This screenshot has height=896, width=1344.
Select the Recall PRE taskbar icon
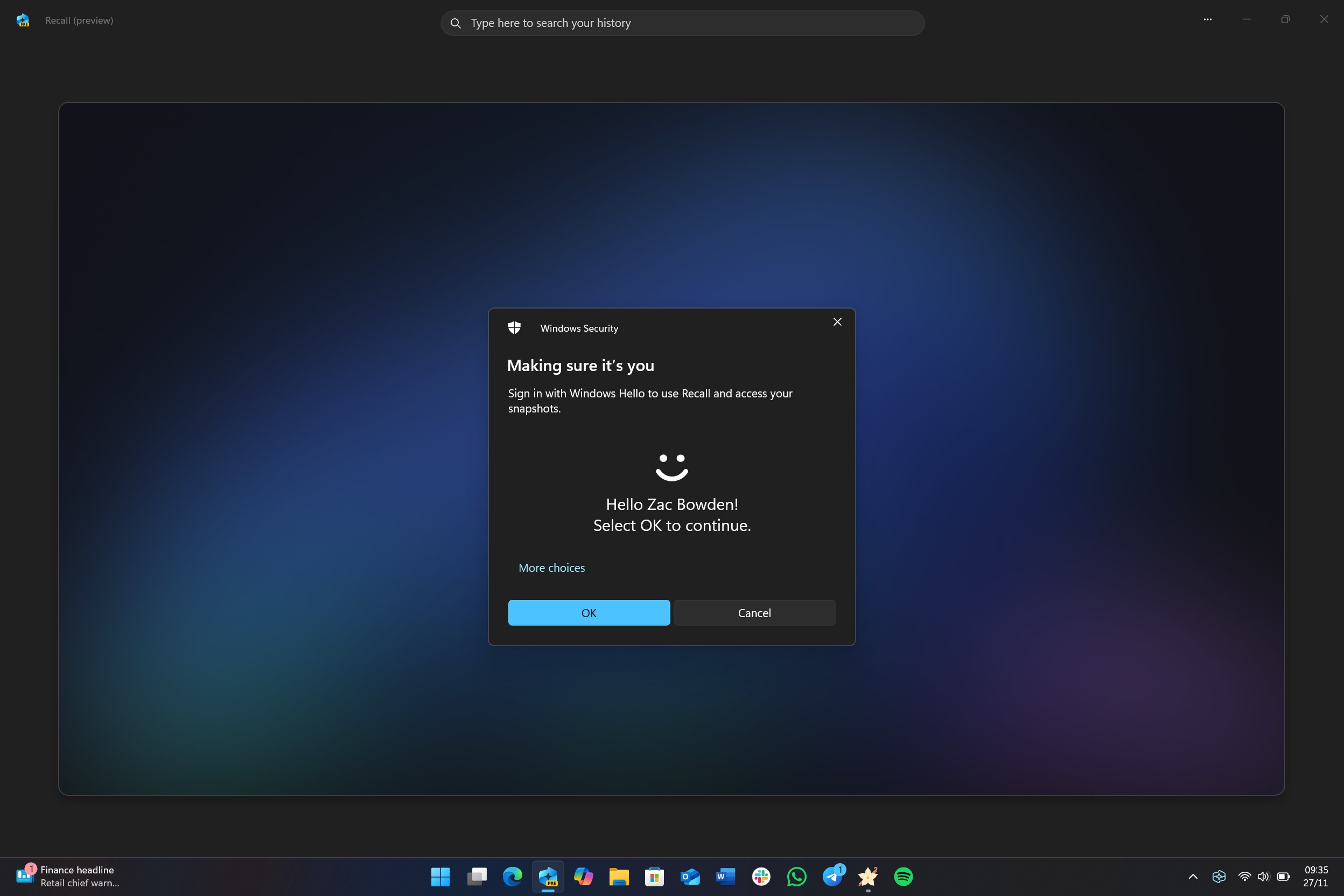pos(548,876)
